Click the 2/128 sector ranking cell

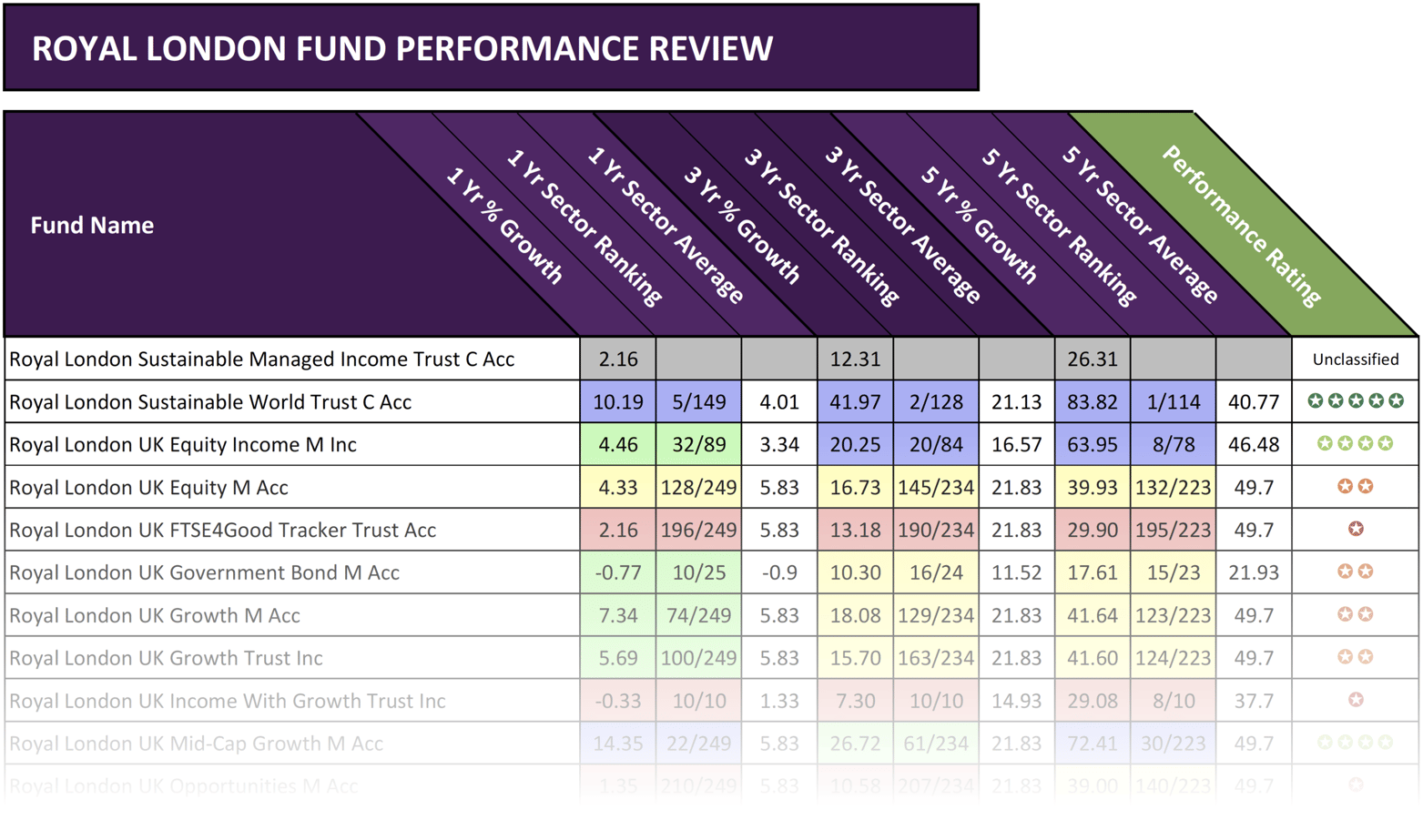pyautogui.click(x=936, y=402)
